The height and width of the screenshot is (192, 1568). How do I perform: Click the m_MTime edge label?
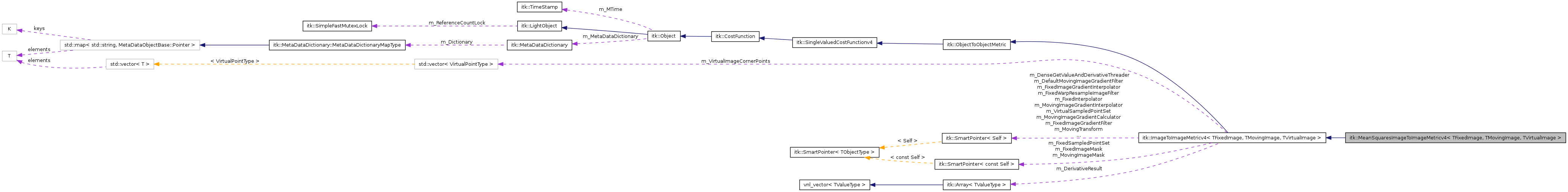coord(610,9)
